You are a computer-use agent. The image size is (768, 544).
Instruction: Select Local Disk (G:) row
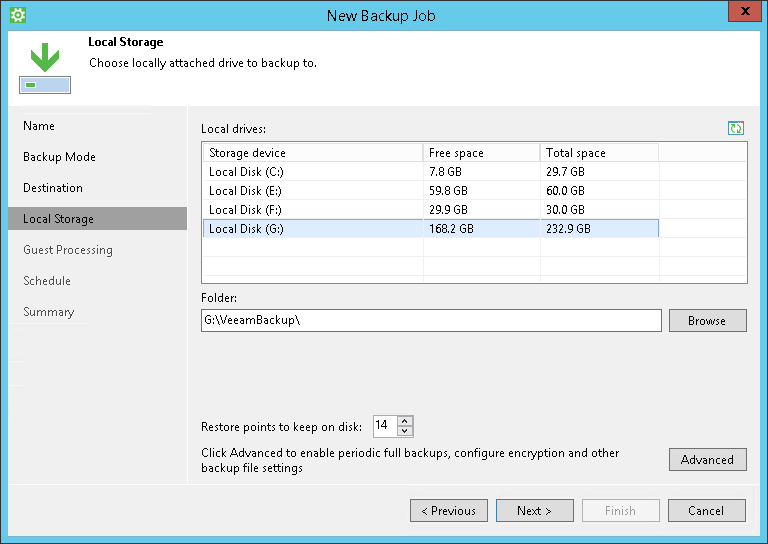pos(431,229)
